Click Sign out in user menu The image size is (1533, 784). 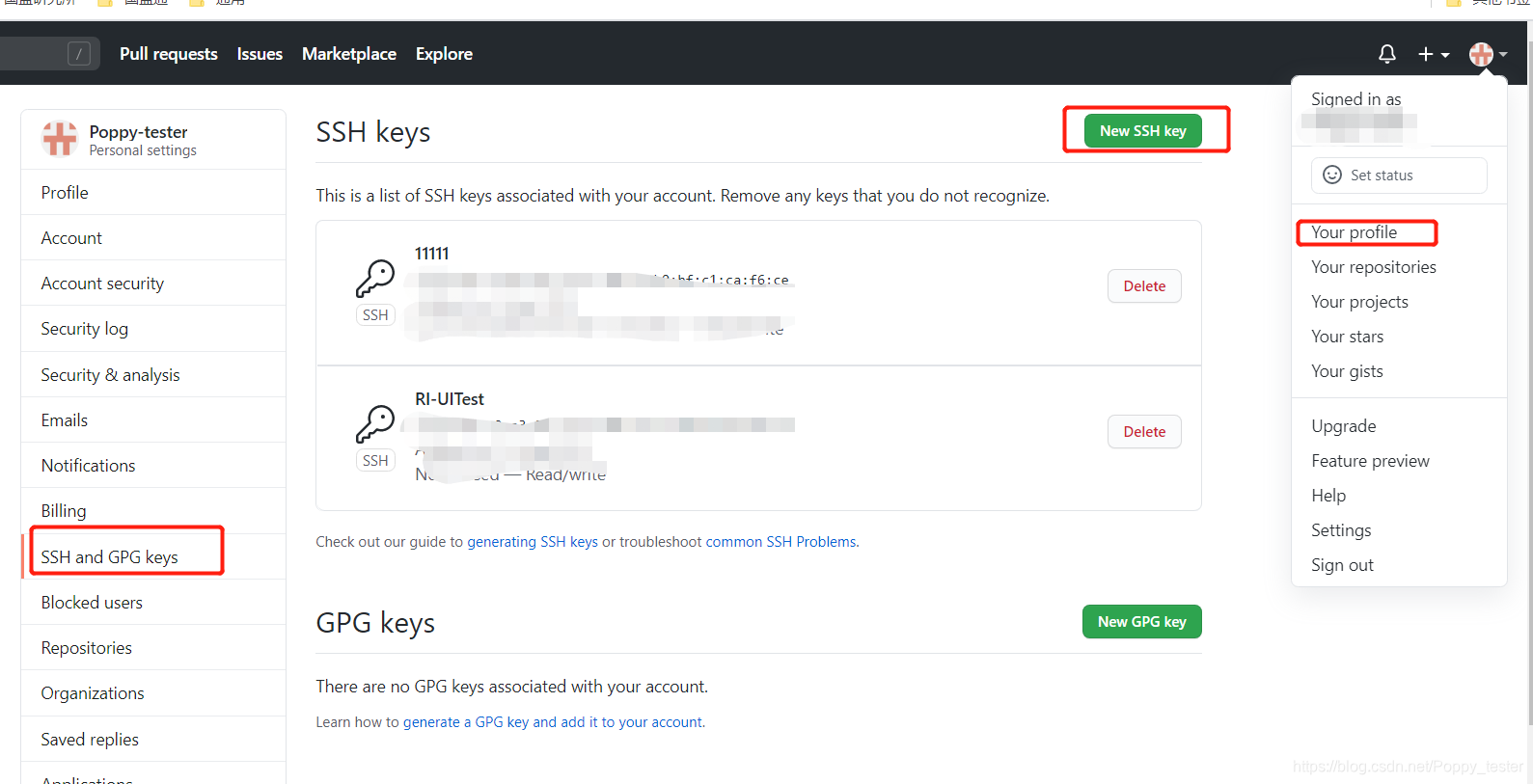tap(1399, 565)
